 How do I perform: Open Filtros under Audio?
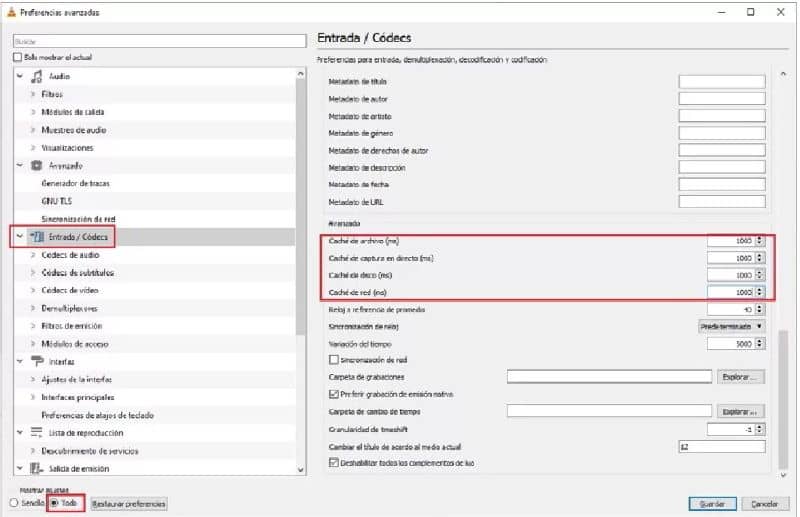pos(52,94)
